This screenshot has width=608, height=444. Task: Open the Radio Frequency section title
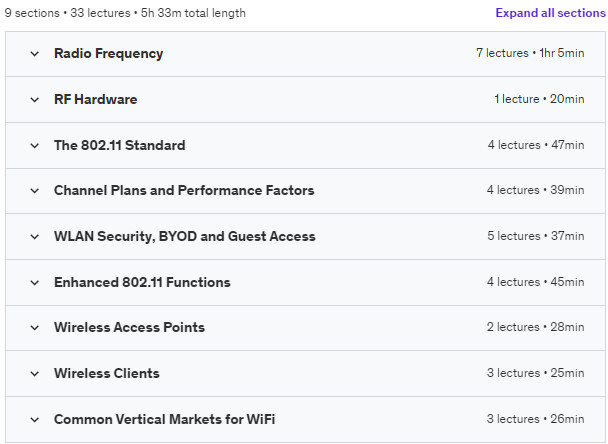tap(109, 54)
